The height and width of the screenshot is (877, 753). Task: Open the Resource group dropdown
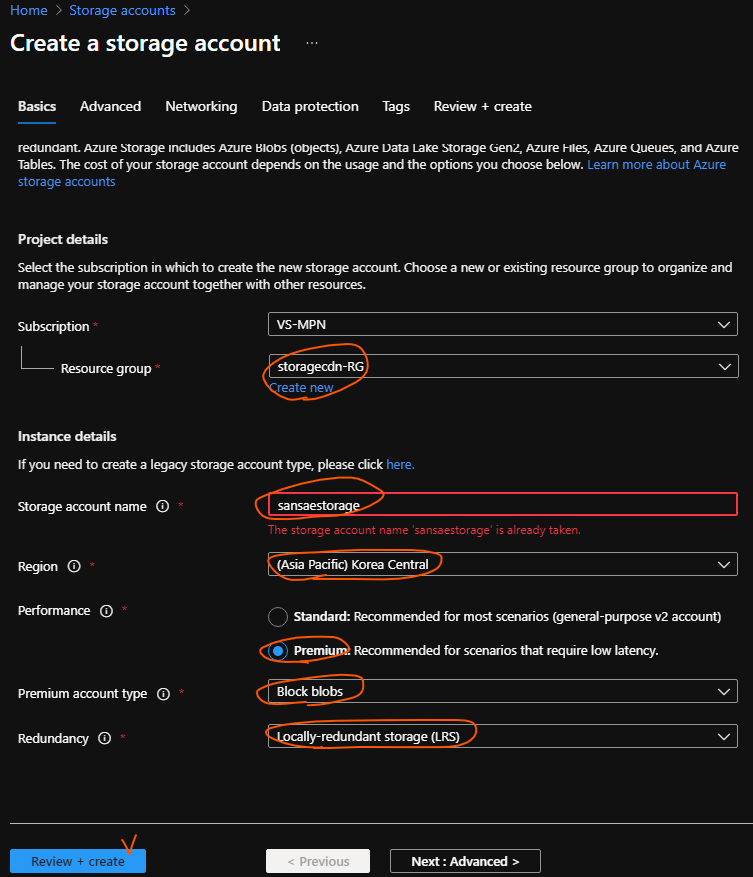502,367
